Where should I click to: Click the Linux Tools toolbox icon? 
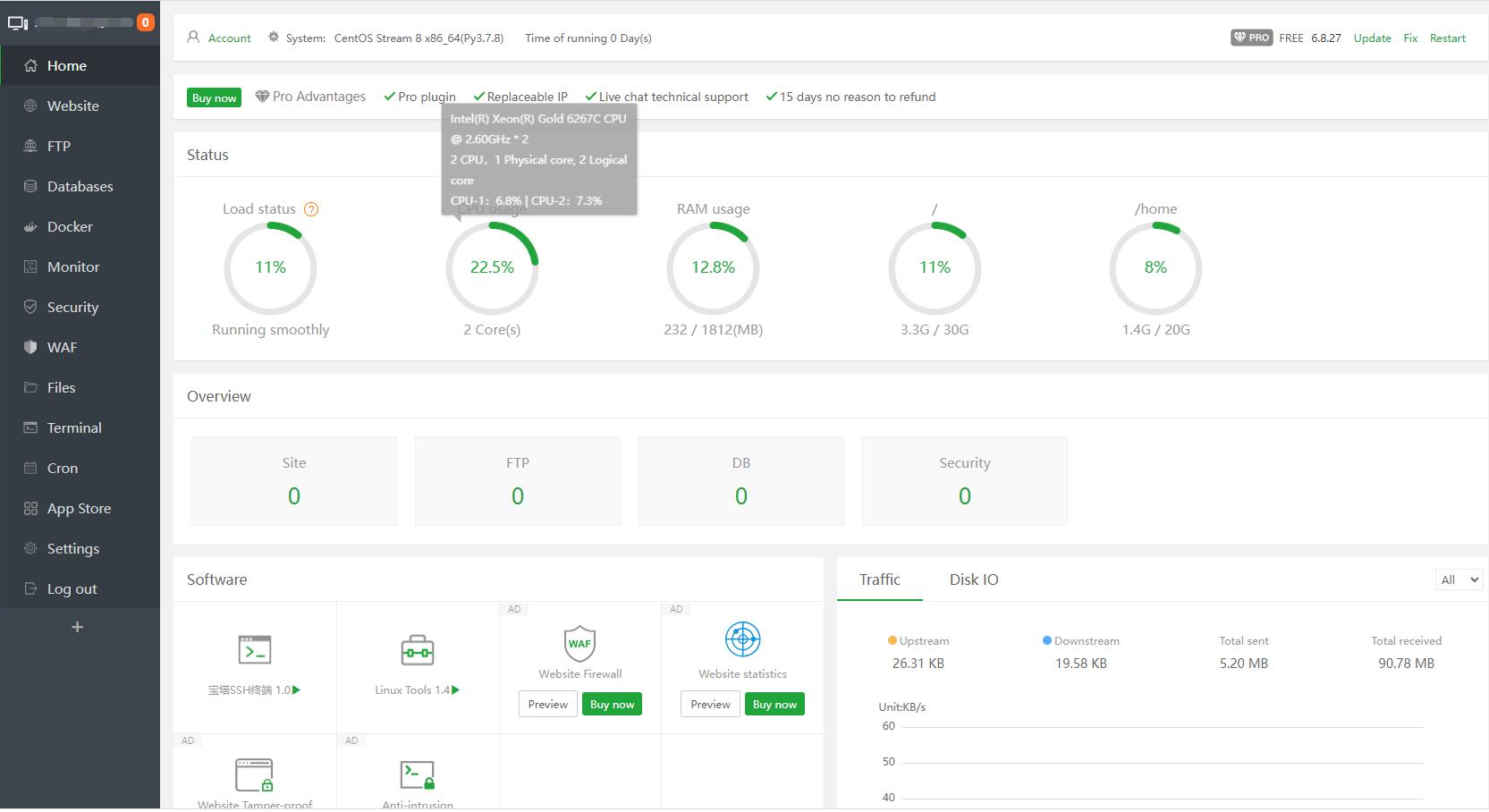(418, 650)
